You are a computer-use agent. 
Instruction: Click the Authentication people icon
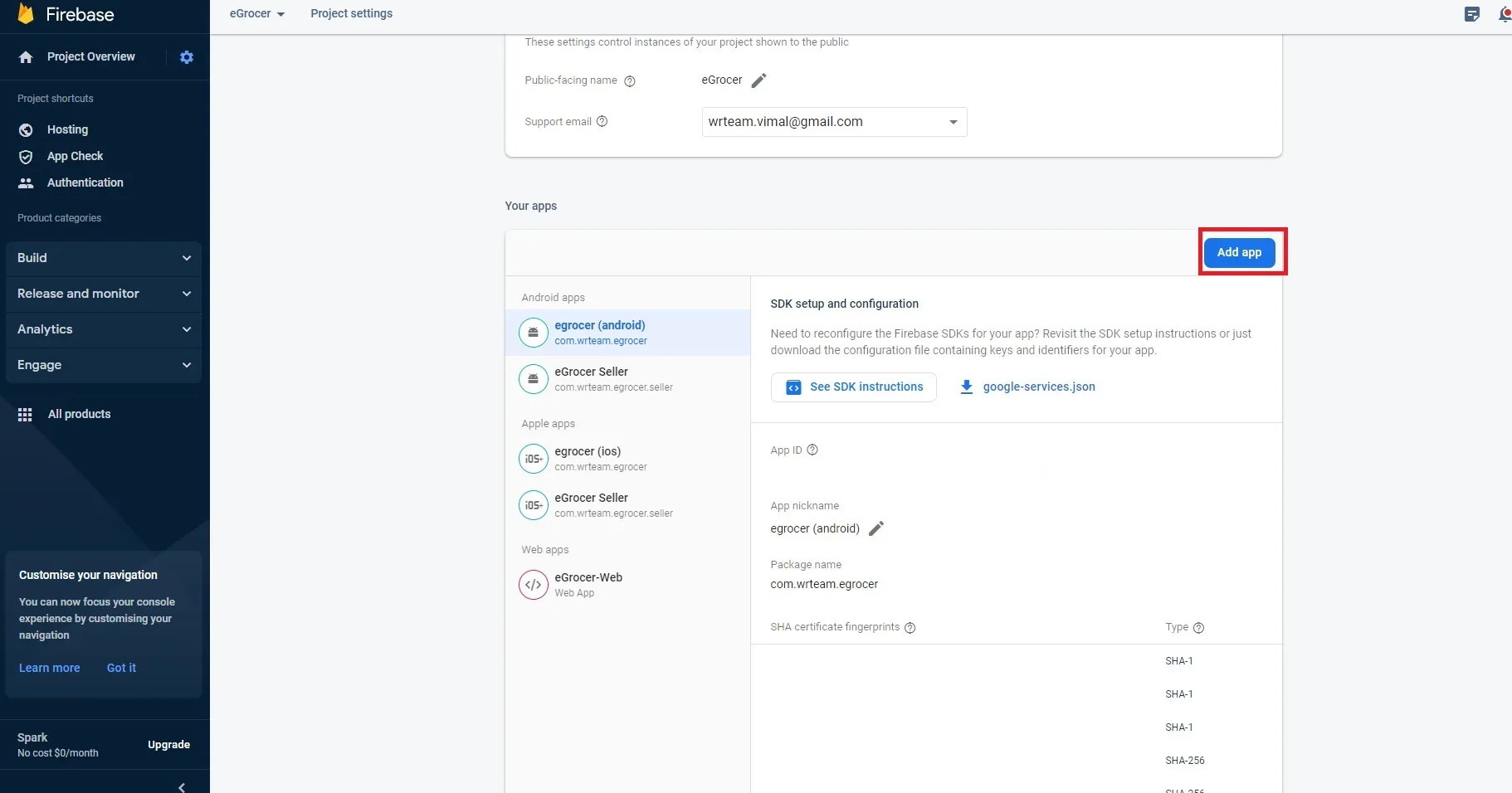point(26,183)
